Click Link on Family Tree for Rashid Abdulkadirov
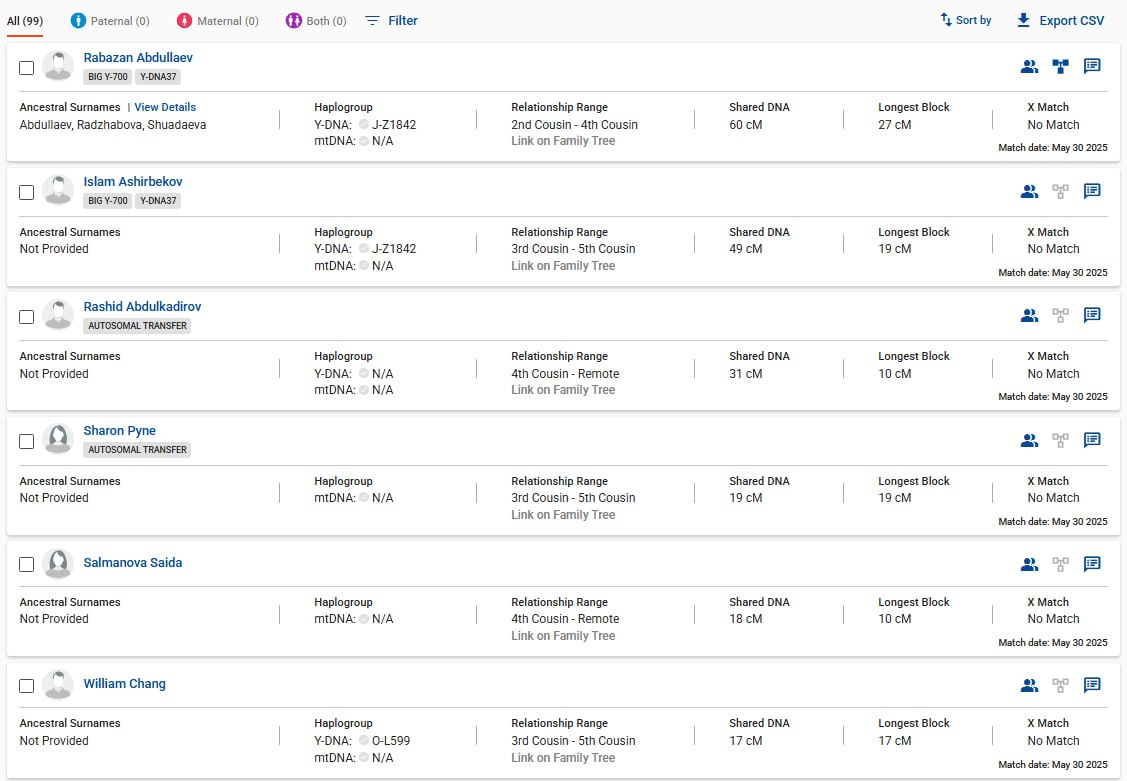This screenshot has height=781, width=1127. tap(563, 390)
